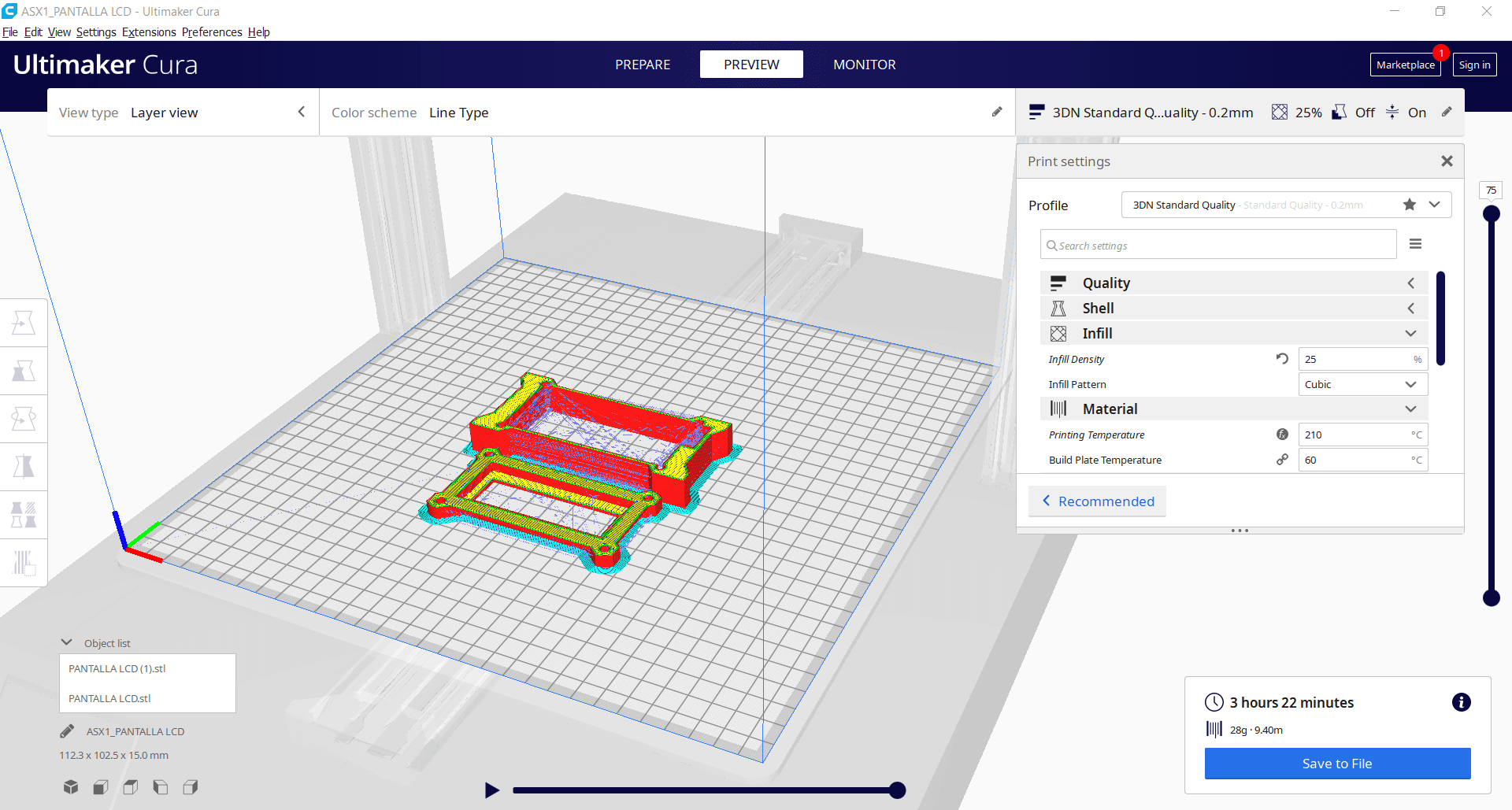Click the star icon in Profile selector
This screenshot has height=810, width=1512.
[1410, 205]
